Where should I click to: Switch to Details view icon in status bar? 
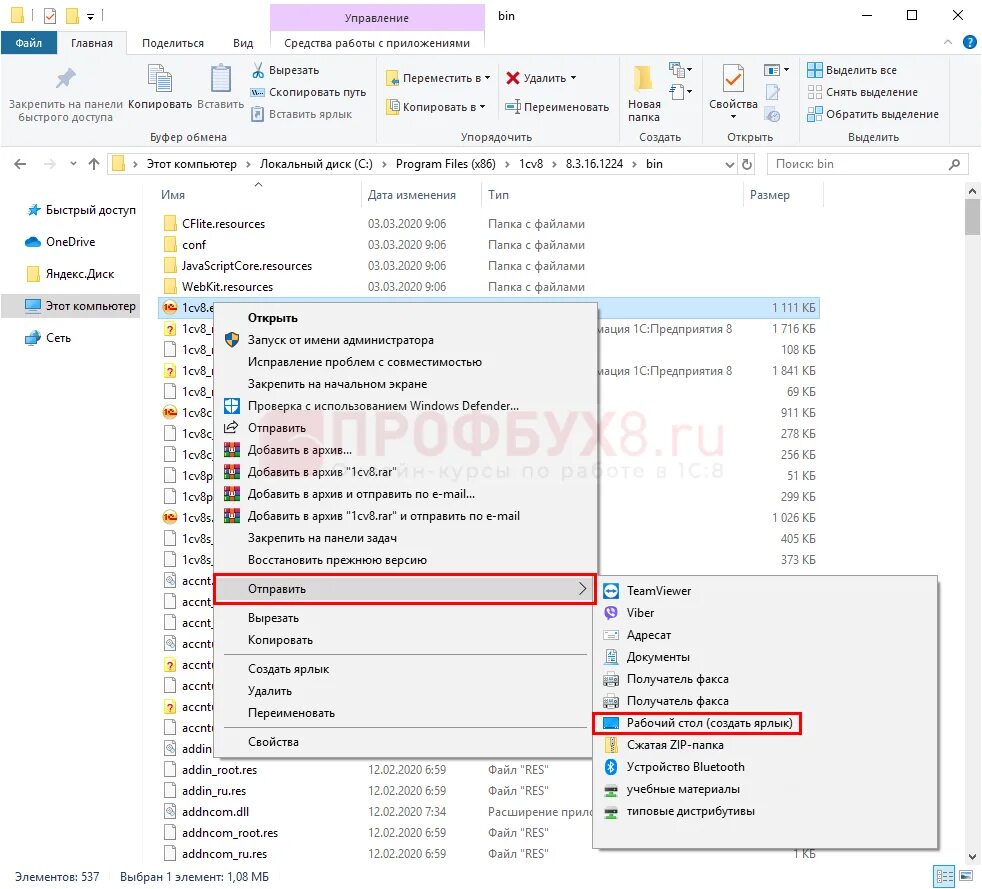(x=944, y=876)
